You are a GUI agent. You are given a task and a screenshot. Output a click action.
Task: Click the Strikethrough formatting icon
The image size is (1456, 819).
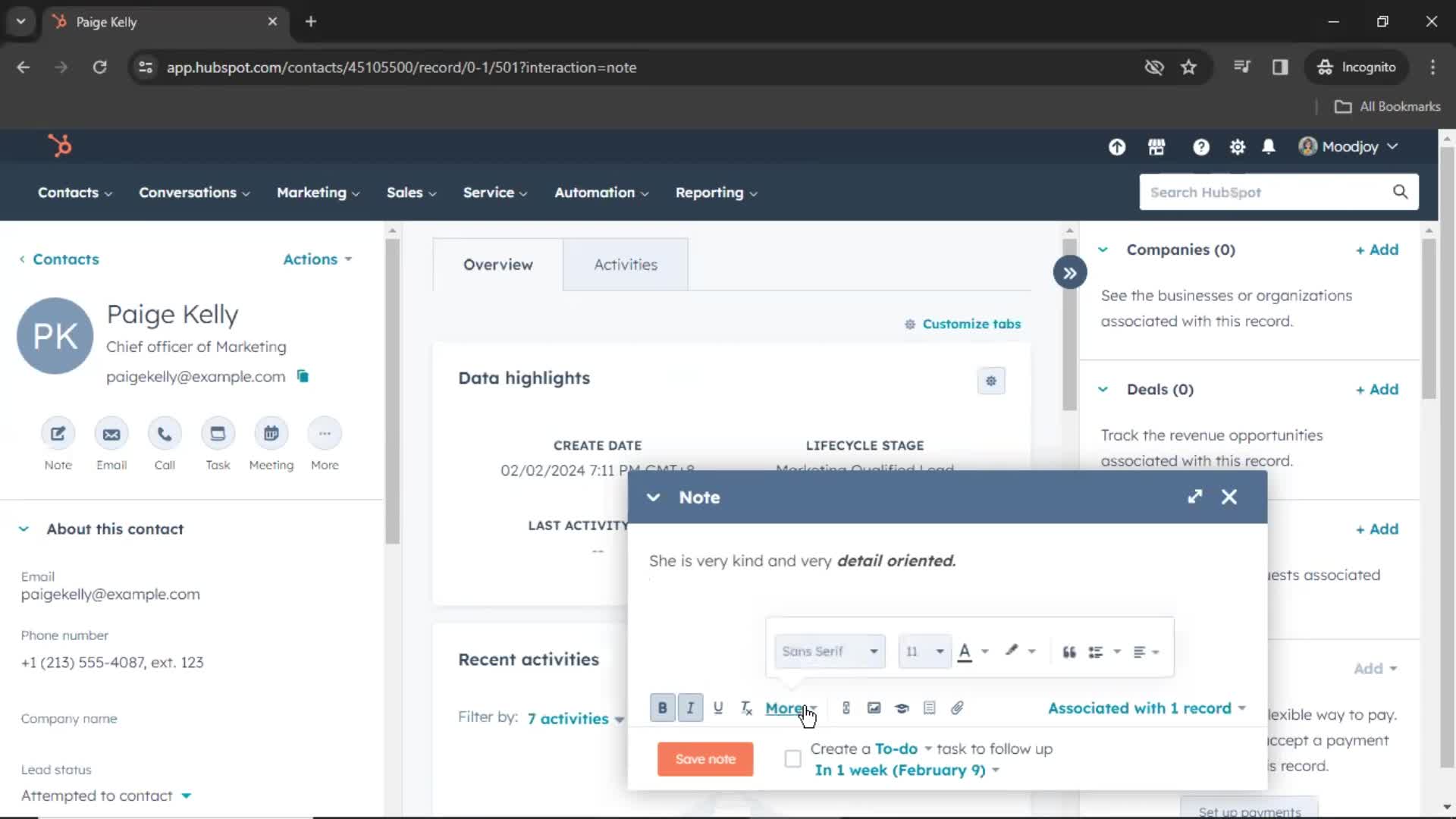tap(746, 708)
